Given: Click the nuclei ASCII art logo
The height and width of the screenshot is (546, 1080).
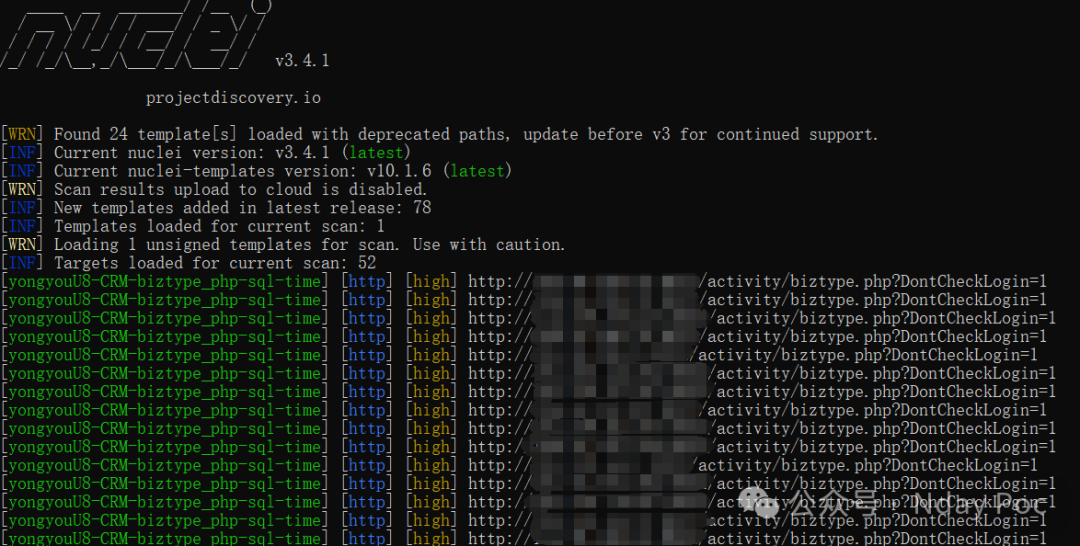Looking at the screenshot, I should [136, 34].
